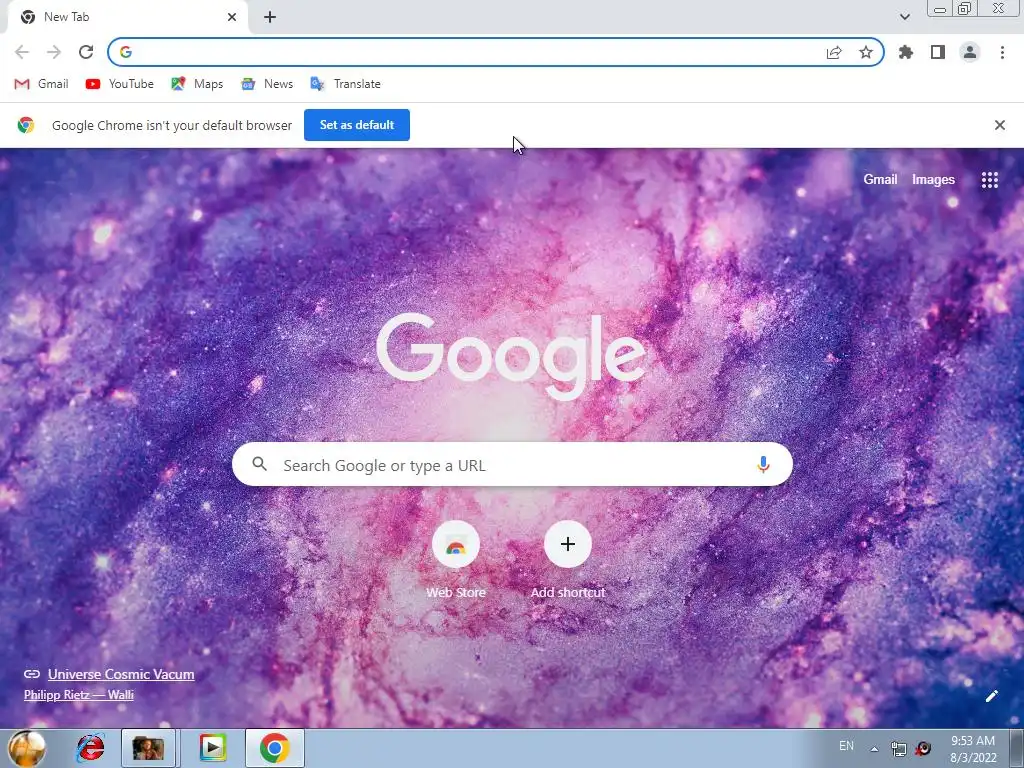Customize this page with the pencil icon
Image resolution: width=1024 pixels, height=768 pixels.
(x=991, y=696)
